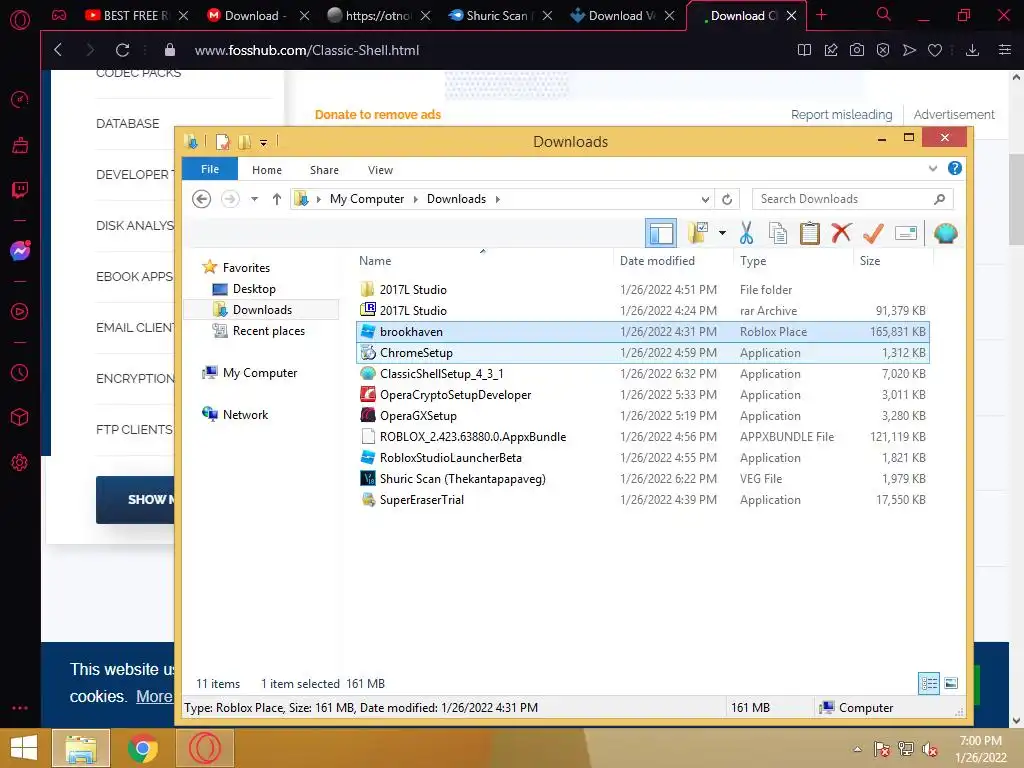The image size is (1024, 768).
Task: Click the red X Delete icon in toolbar
Action: pyautogui.click(x=841, y=232)
